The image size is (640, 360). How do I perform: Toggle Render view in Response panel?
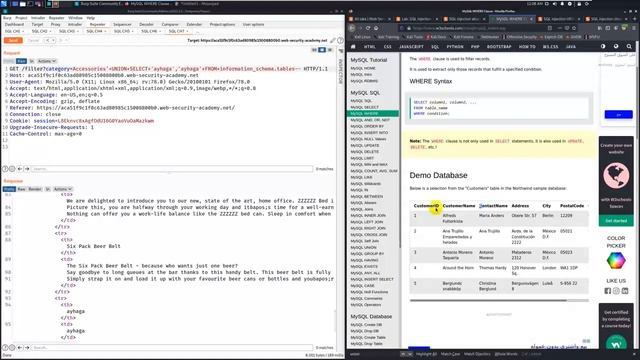[x=35, y=189]
